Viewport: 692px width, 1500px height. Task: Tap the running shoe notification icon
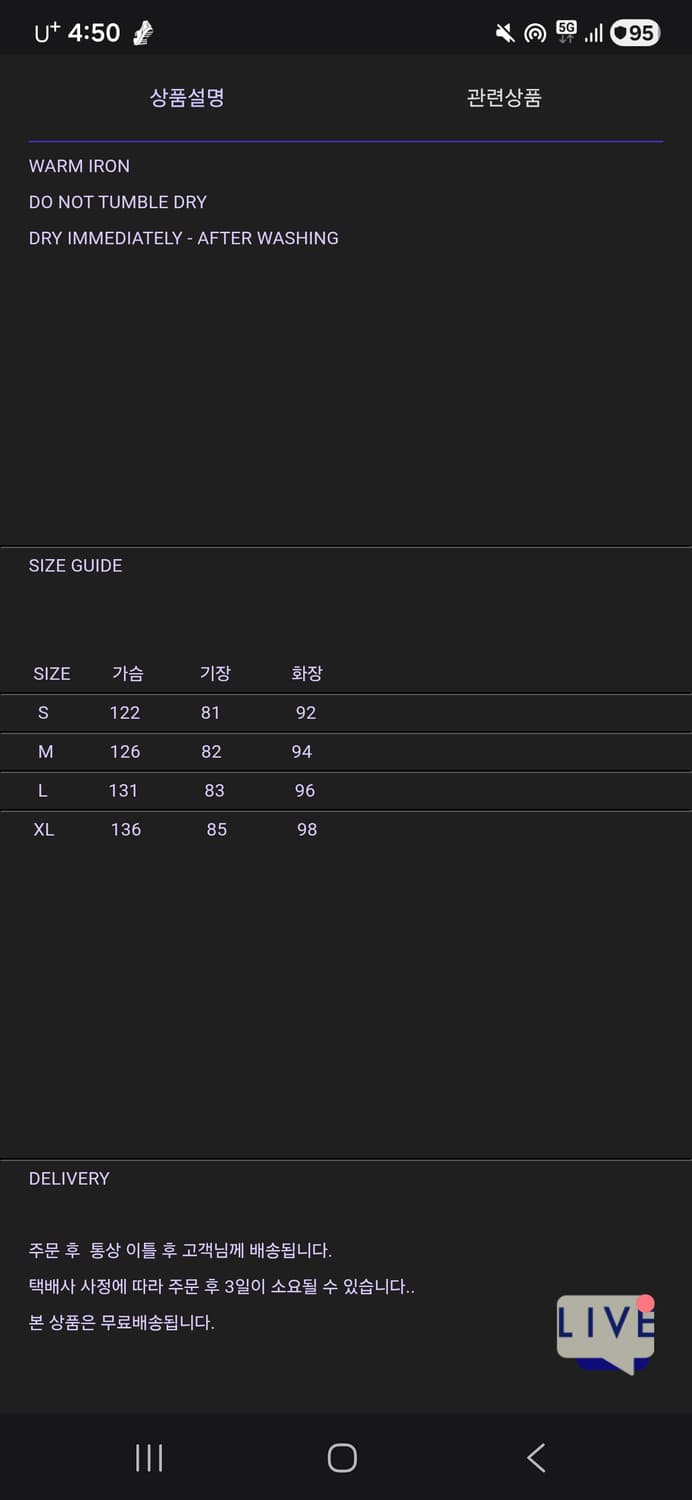pyautogui.click(x=143, y=33)
